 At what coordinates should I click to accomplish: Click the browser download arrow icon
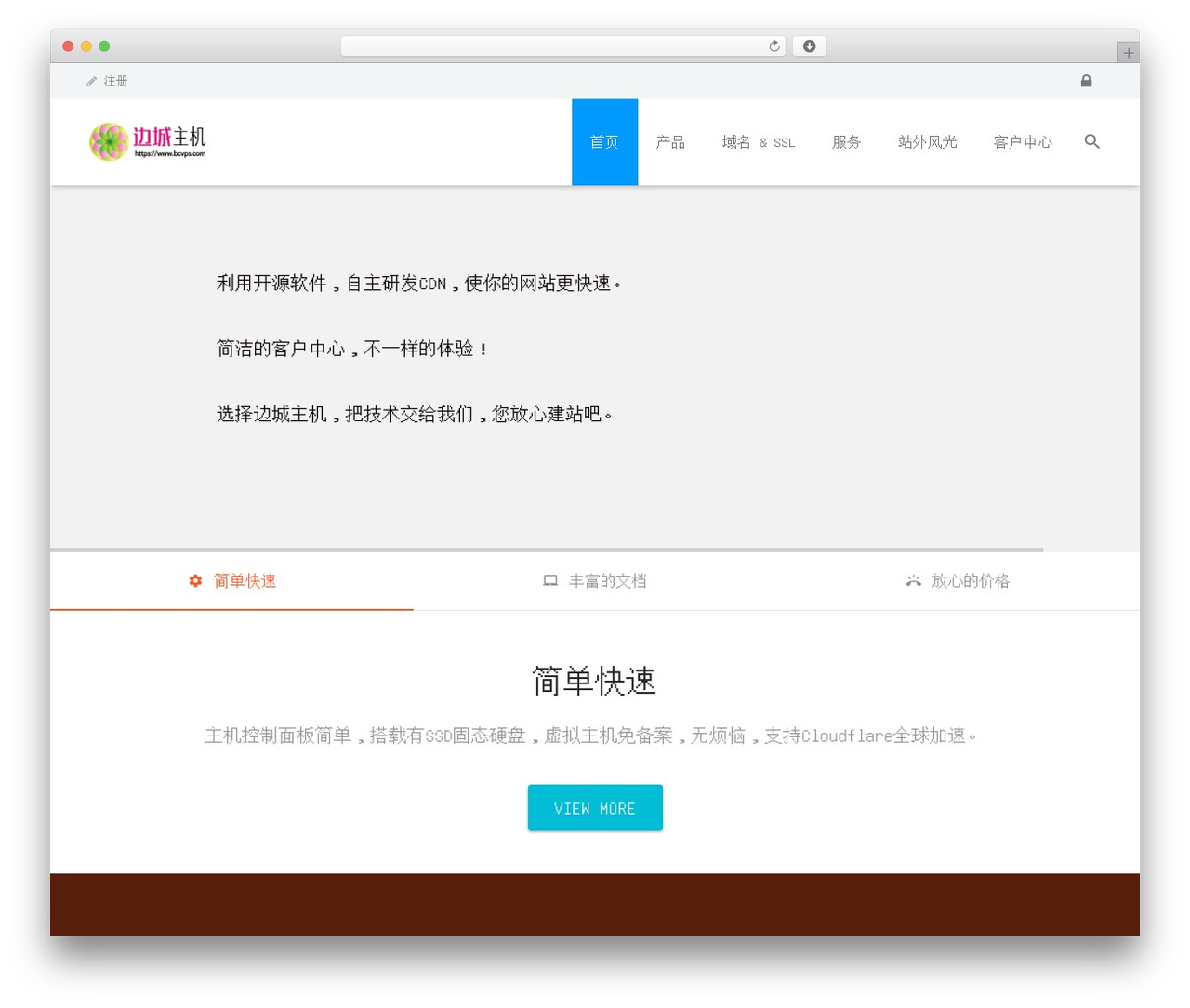tap(809, 46)
